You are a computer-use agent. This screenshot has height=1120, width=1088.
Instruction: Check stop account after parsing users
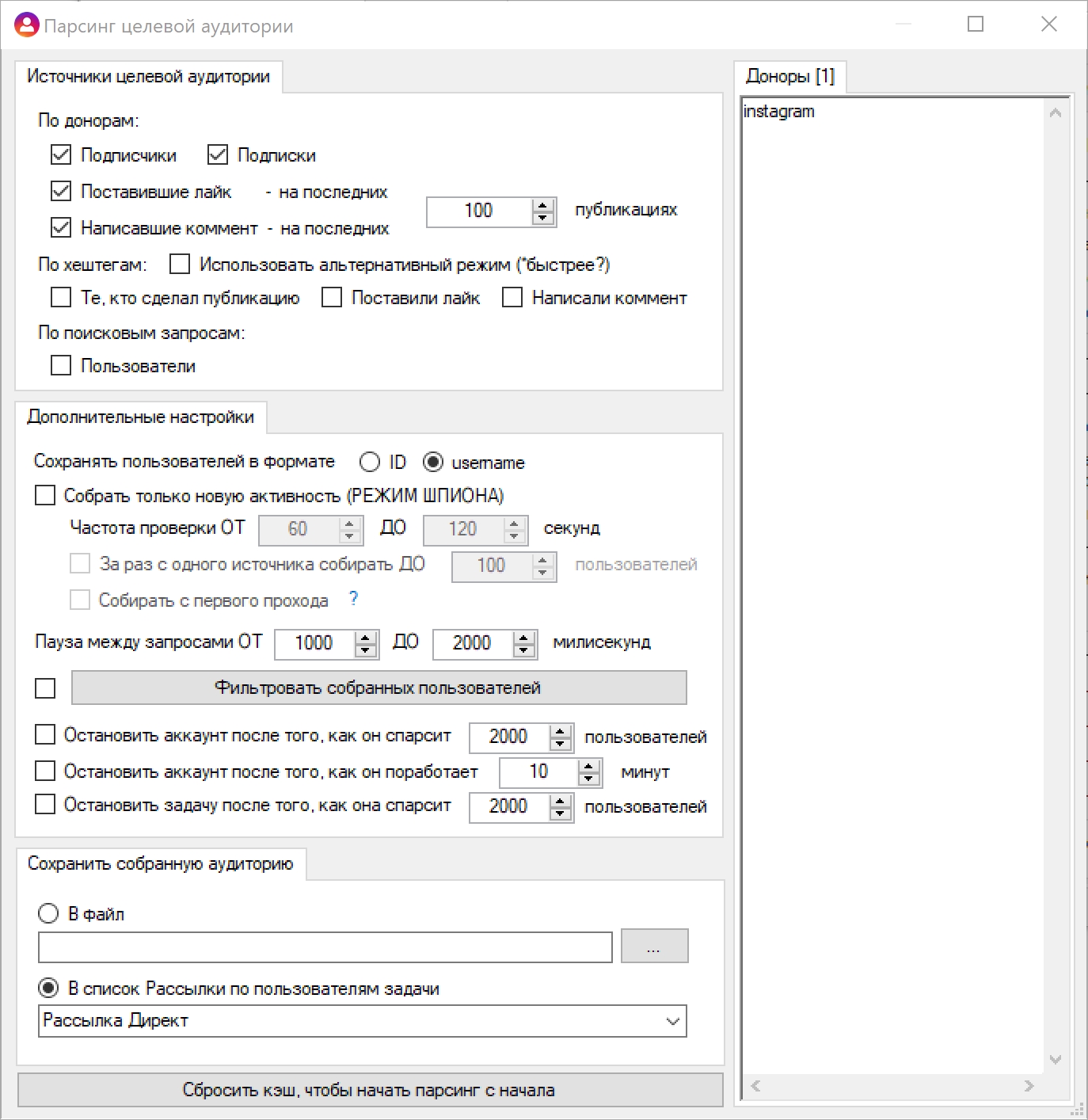tap(45, 734)
